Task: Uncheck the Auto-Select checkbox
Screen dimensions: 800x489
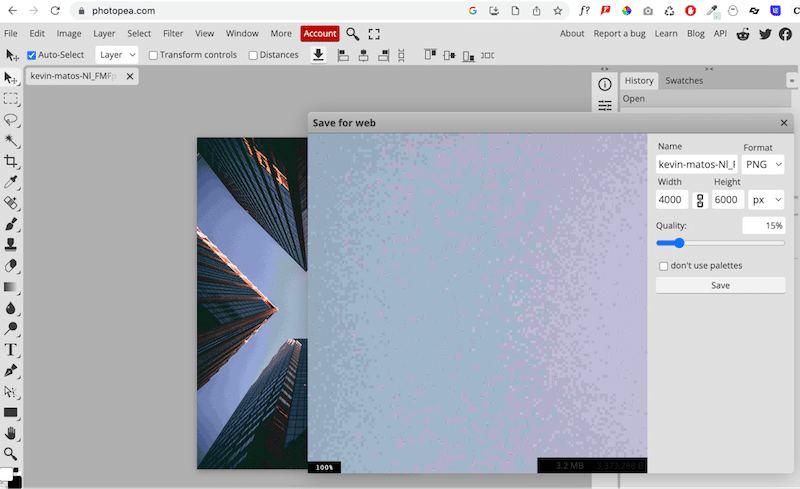Action: click(x=32, y=55)
